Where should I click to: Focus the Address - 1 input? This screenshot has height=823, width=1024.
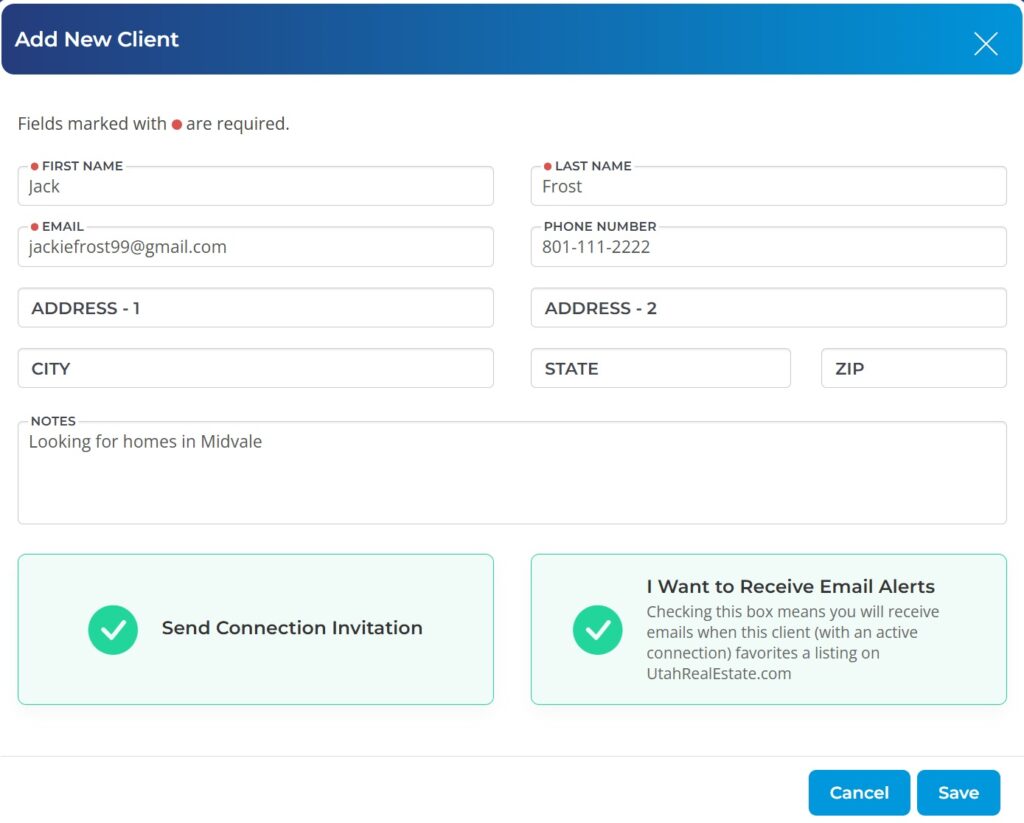(x=255, y=308)
